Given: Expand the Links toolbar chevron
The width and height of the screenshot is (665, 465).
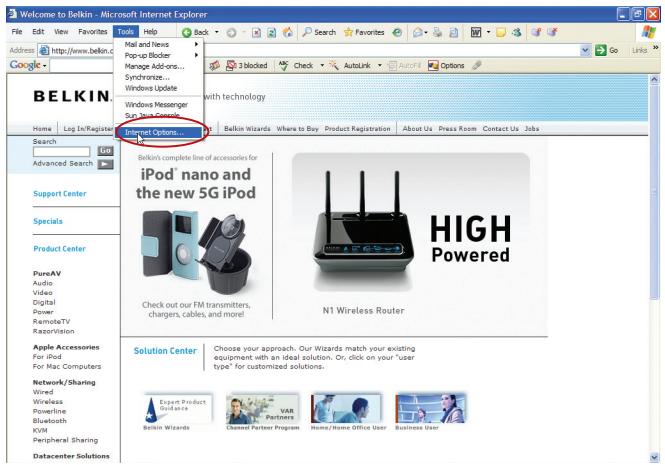Looking at the screenshot, I should pos(656,48).
